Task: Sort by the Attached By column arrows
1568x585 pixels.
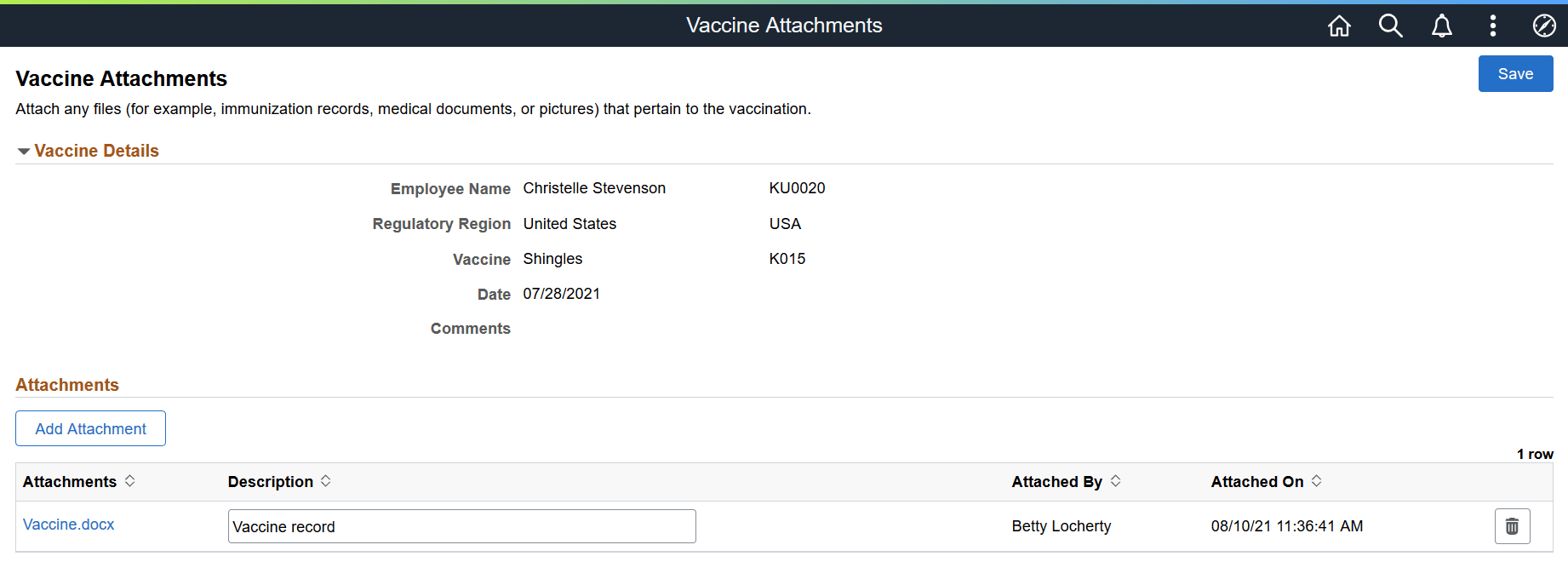Action: coord(1116,481)
